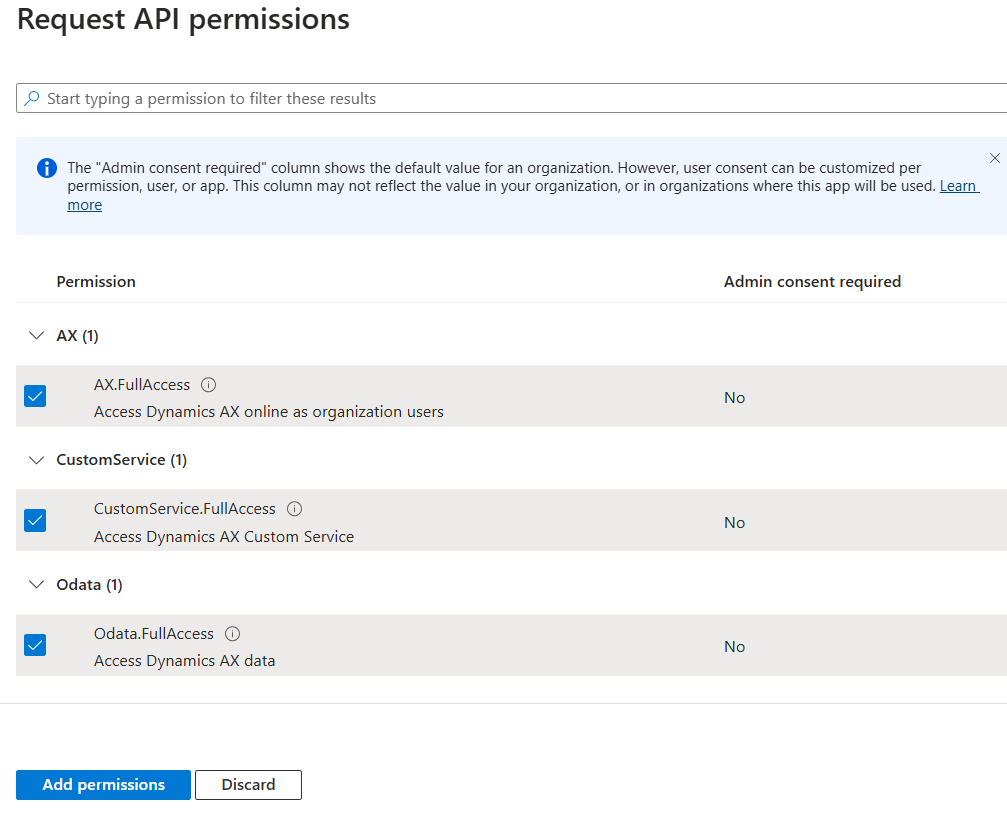Viewport: 1007px width, 817px height.
Task: Collapse the AX (1) permission group
Action: point(37,335)
